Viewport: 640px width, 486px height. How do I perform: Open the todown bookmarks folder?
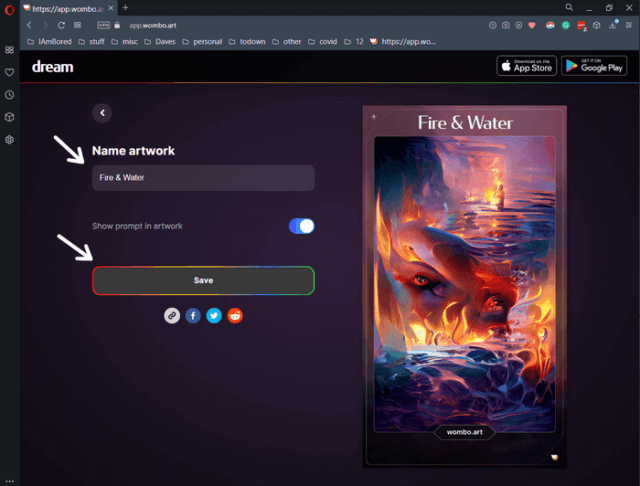coord(247,42)
